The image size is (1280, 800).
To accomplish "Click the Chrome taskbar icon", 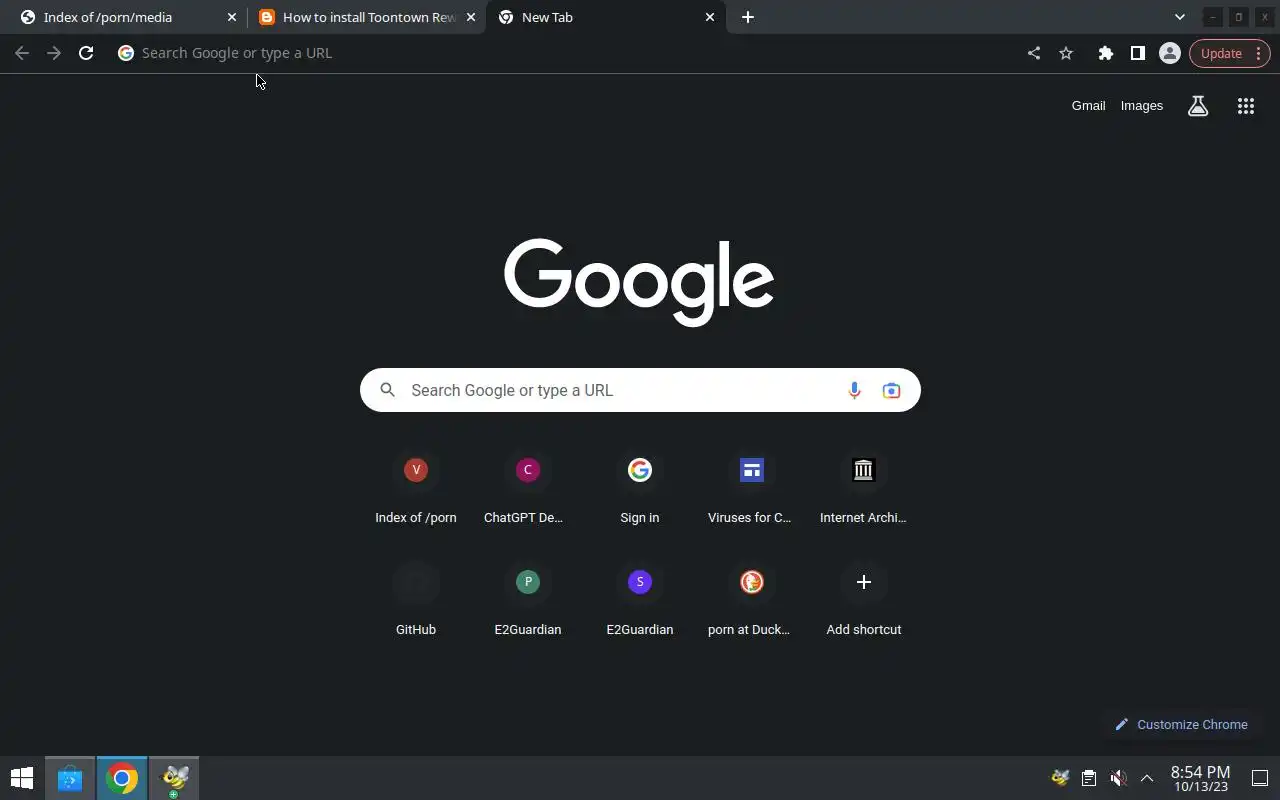I will pos(122,778).
